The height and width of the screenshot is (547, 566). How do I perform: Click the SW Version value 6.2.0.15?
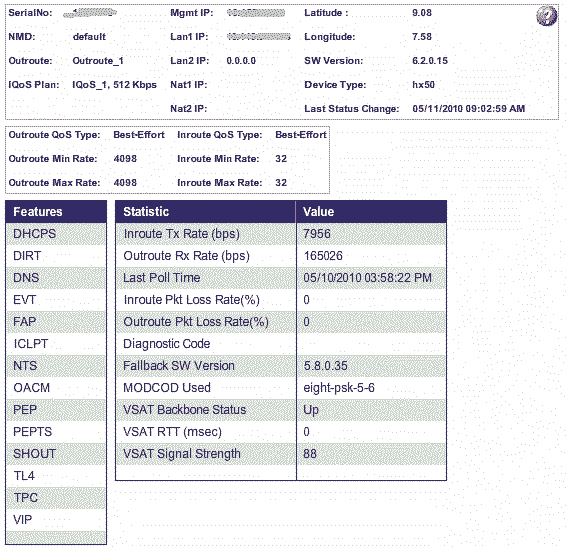click(430, 61)
